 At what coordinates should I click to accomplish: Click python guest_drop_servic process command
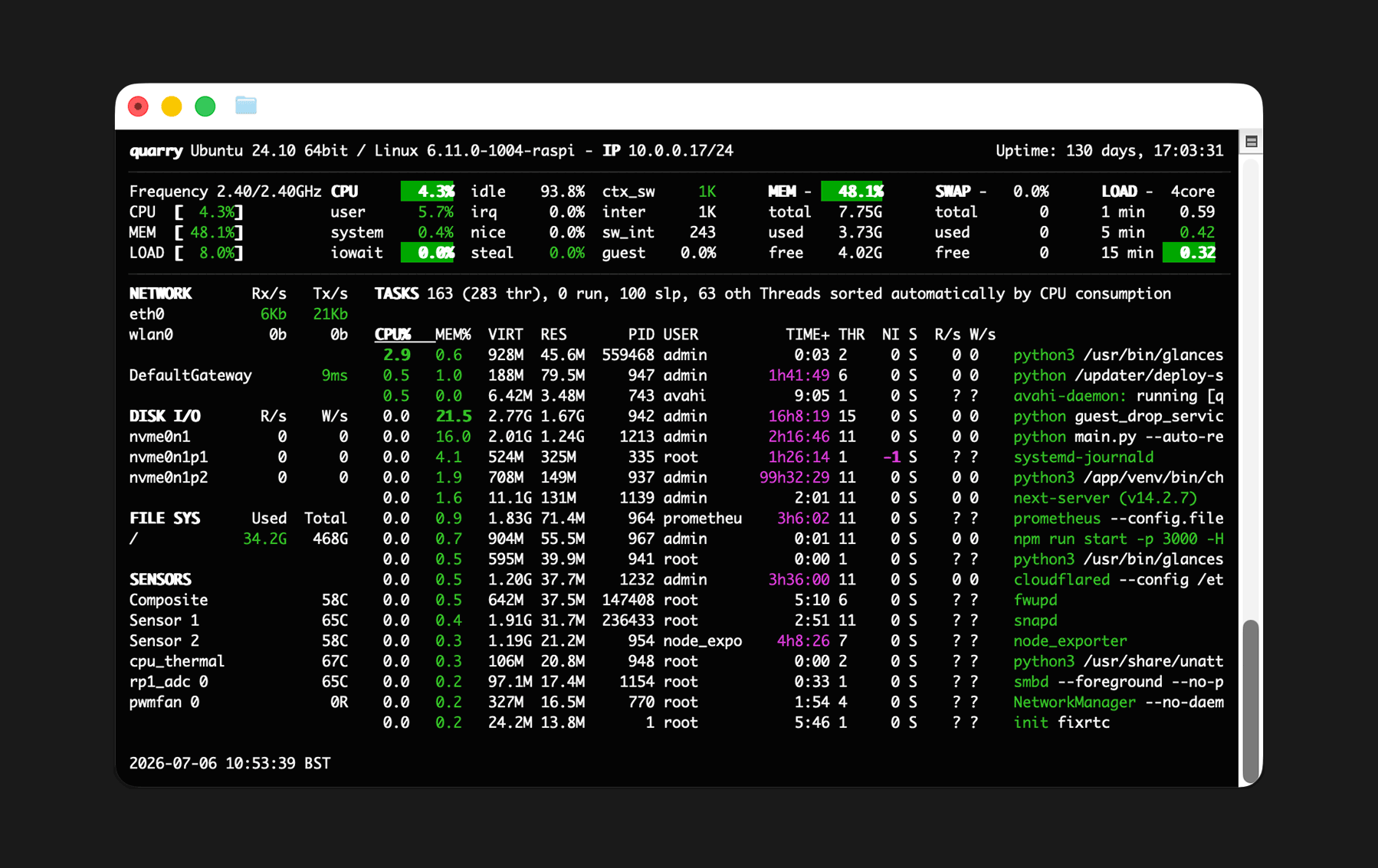[x=1118, y=417]
